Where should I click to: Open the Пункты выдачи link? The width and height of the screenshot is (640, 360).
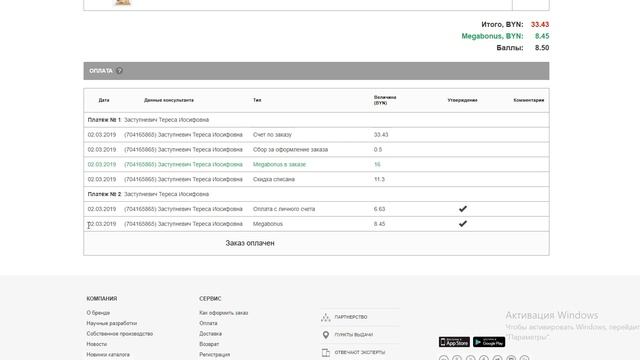click(353, 335)
